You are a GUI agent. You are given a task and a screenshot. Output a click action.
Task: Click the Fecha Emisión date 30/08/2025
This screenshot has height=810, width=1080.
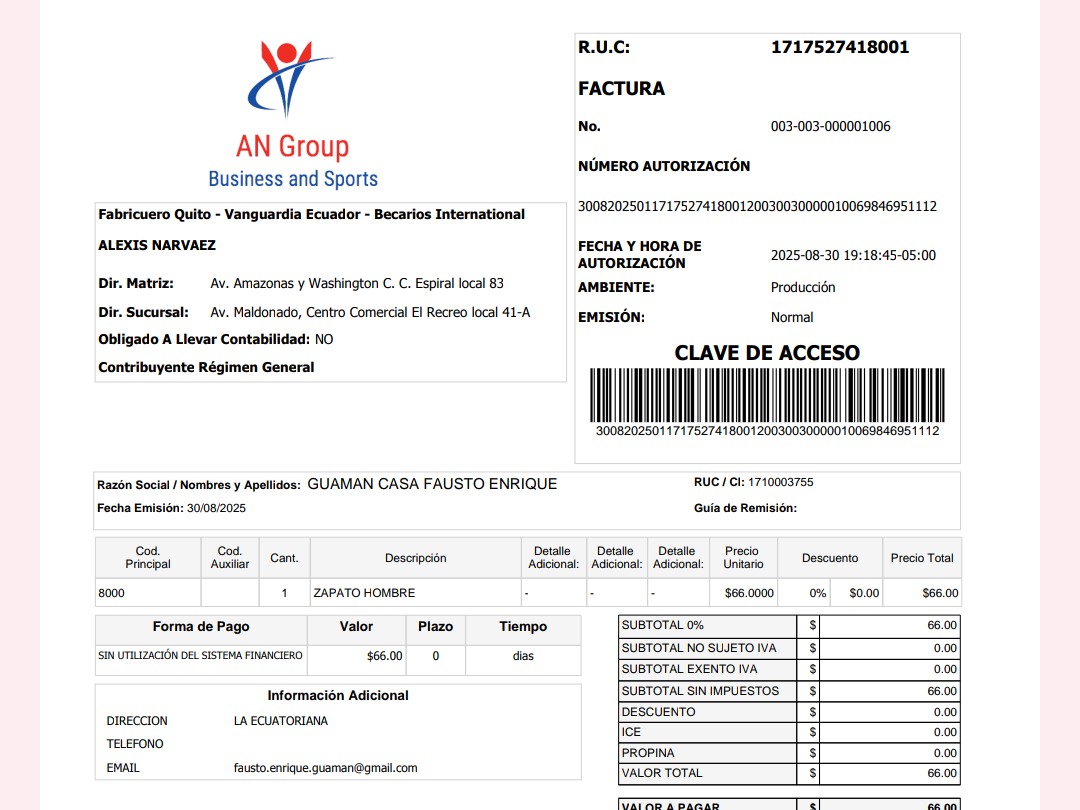click(x=216, y=508)
